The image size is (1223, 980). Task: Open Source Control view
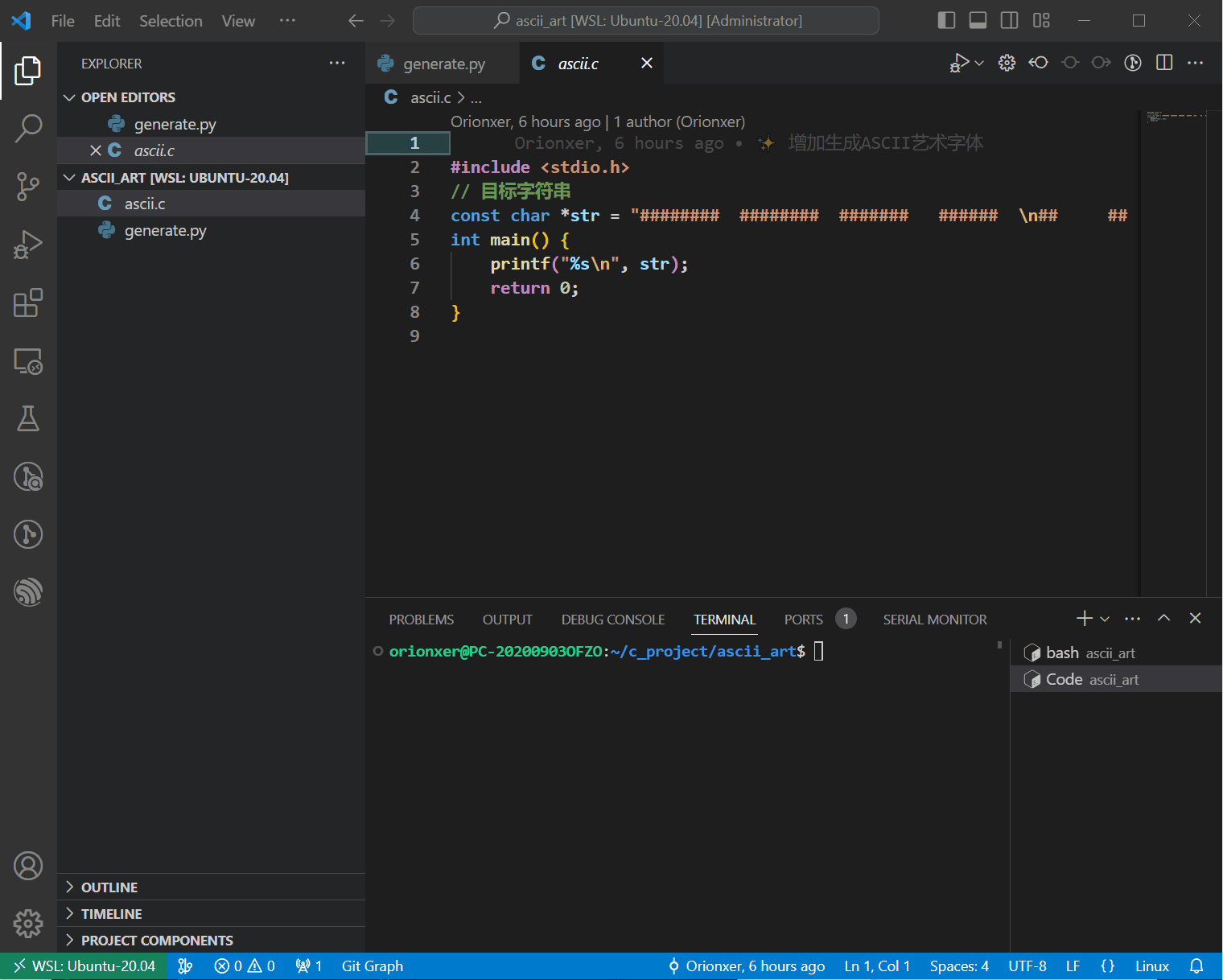pyautogui.click(x=28, y=187)
